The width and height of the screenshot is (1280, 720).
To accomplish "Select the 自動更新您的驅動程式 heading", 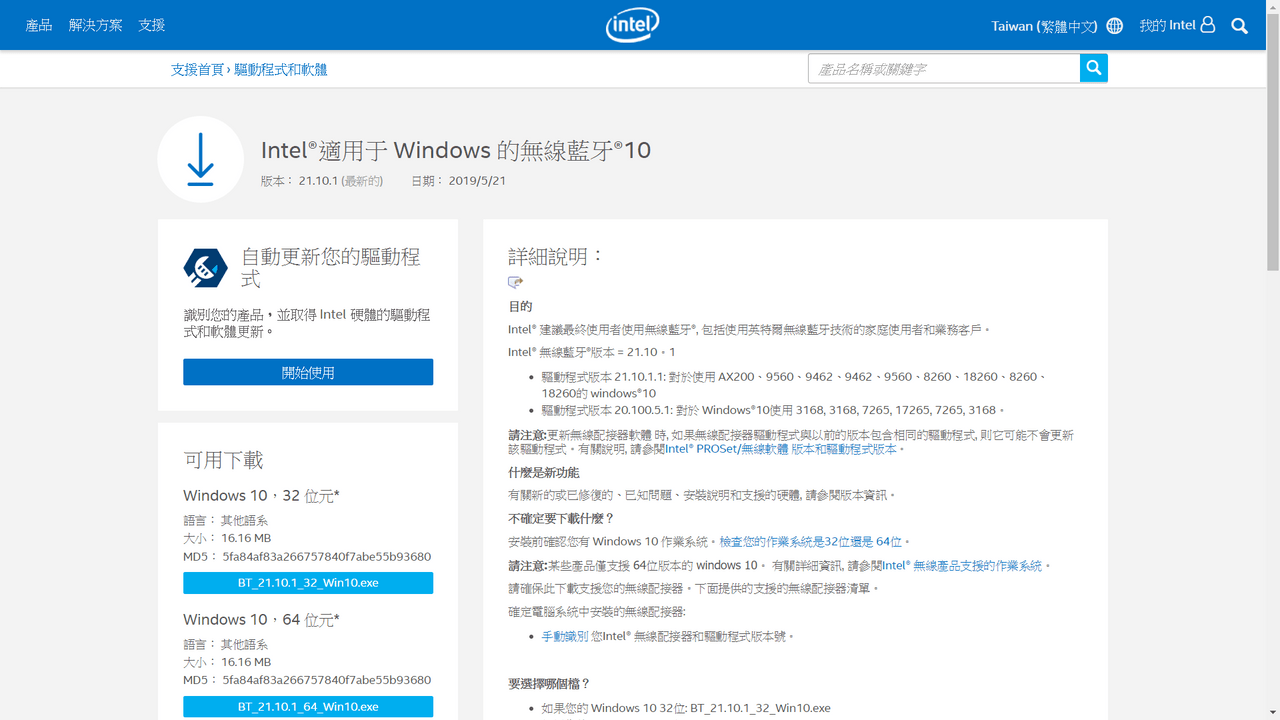I will click(x=331, y=267).
